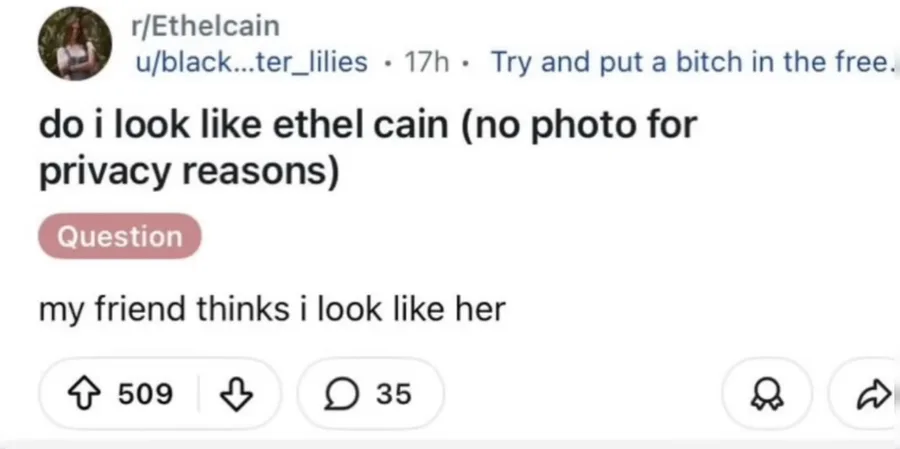
Task: Click the 509 vote count
Action: pyautogui.click(x=145, y=395)
